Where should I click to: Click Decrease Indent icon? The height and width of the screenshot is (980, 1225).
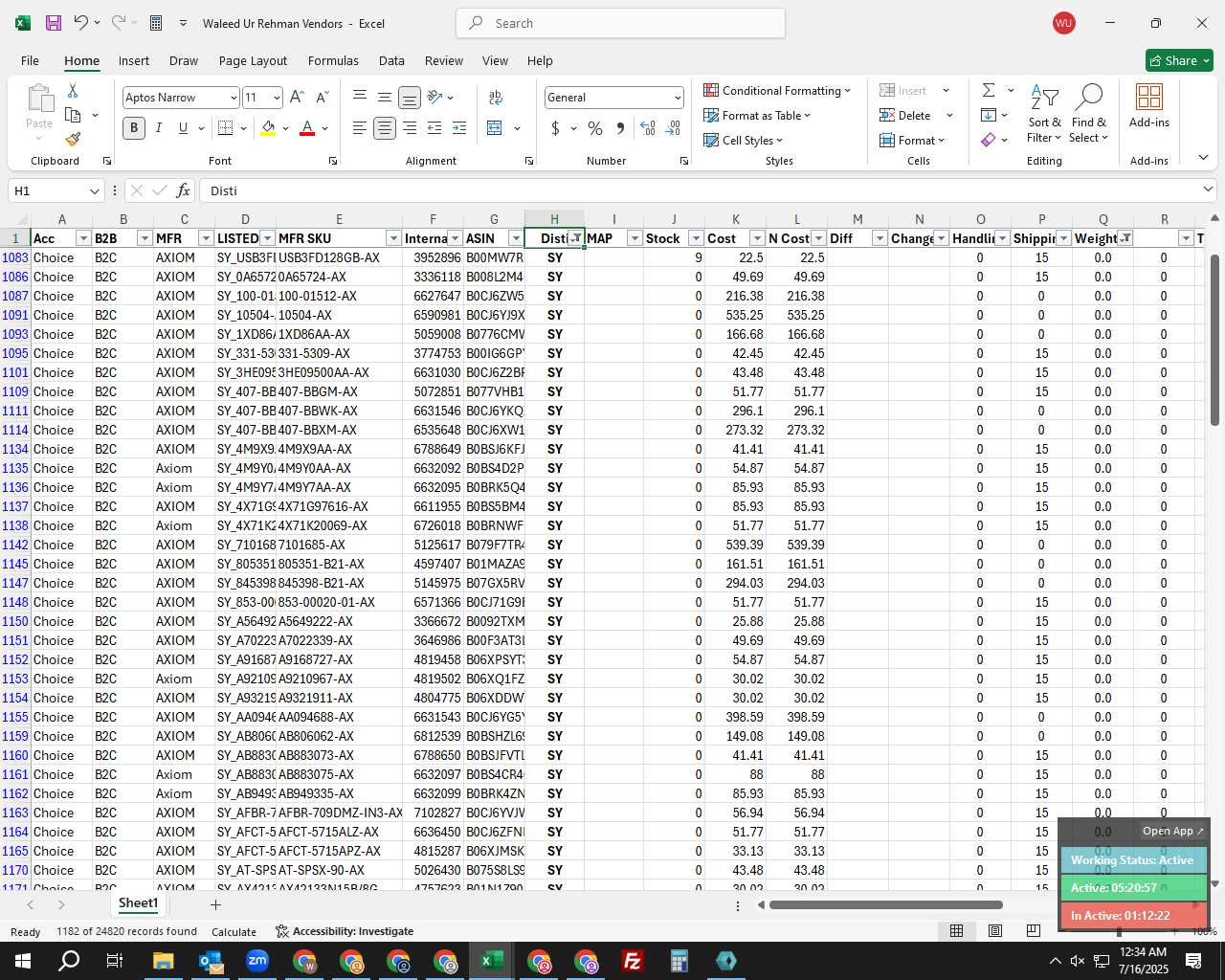434,128
